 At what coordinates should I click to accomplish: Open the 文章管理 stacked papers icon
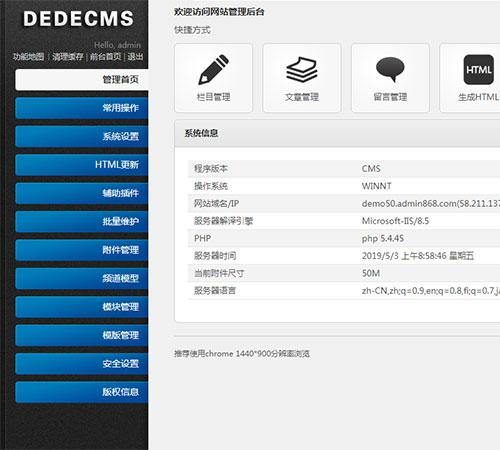click(302, 69)
